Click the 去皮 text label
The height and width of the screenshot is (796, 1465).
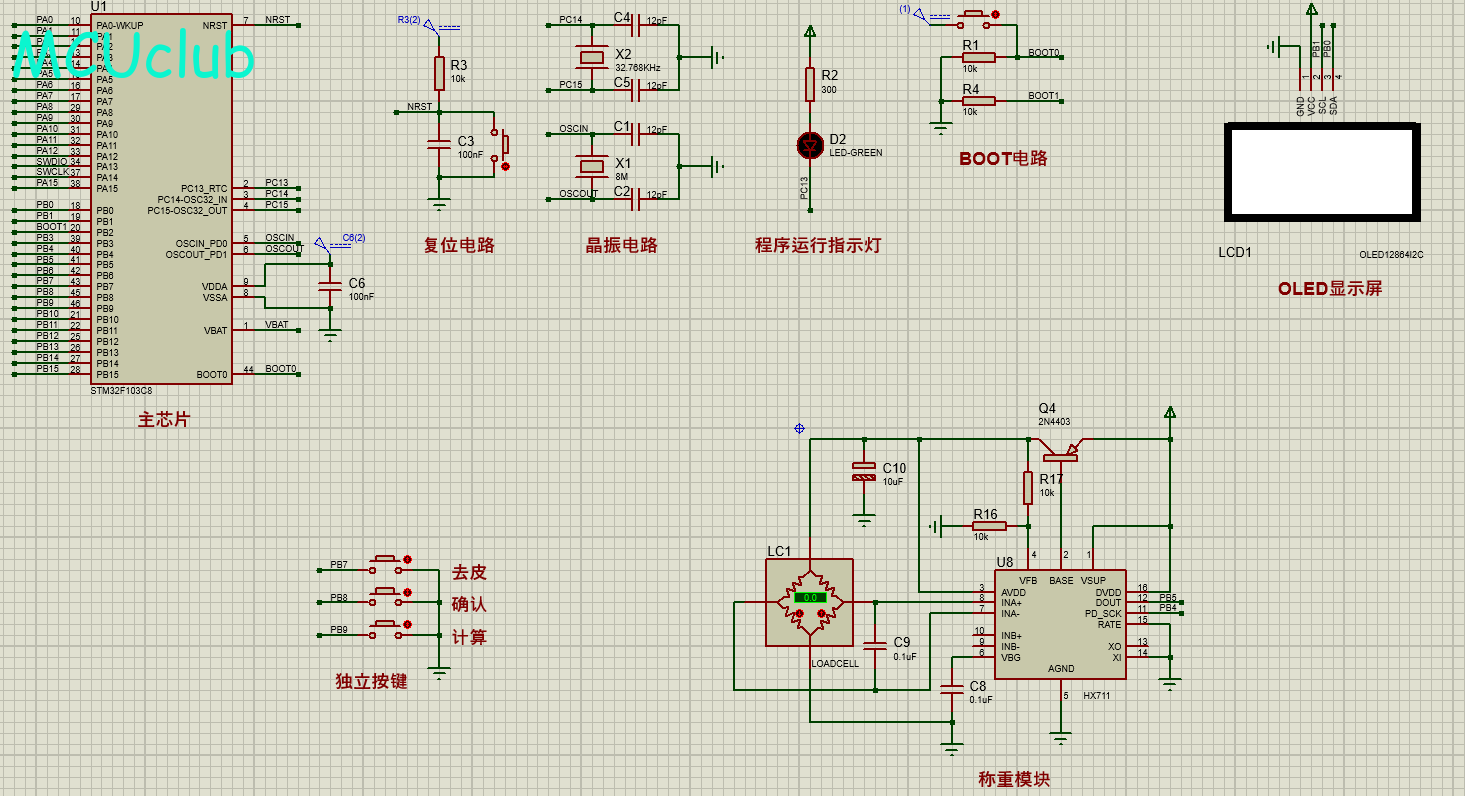[469, 572]
